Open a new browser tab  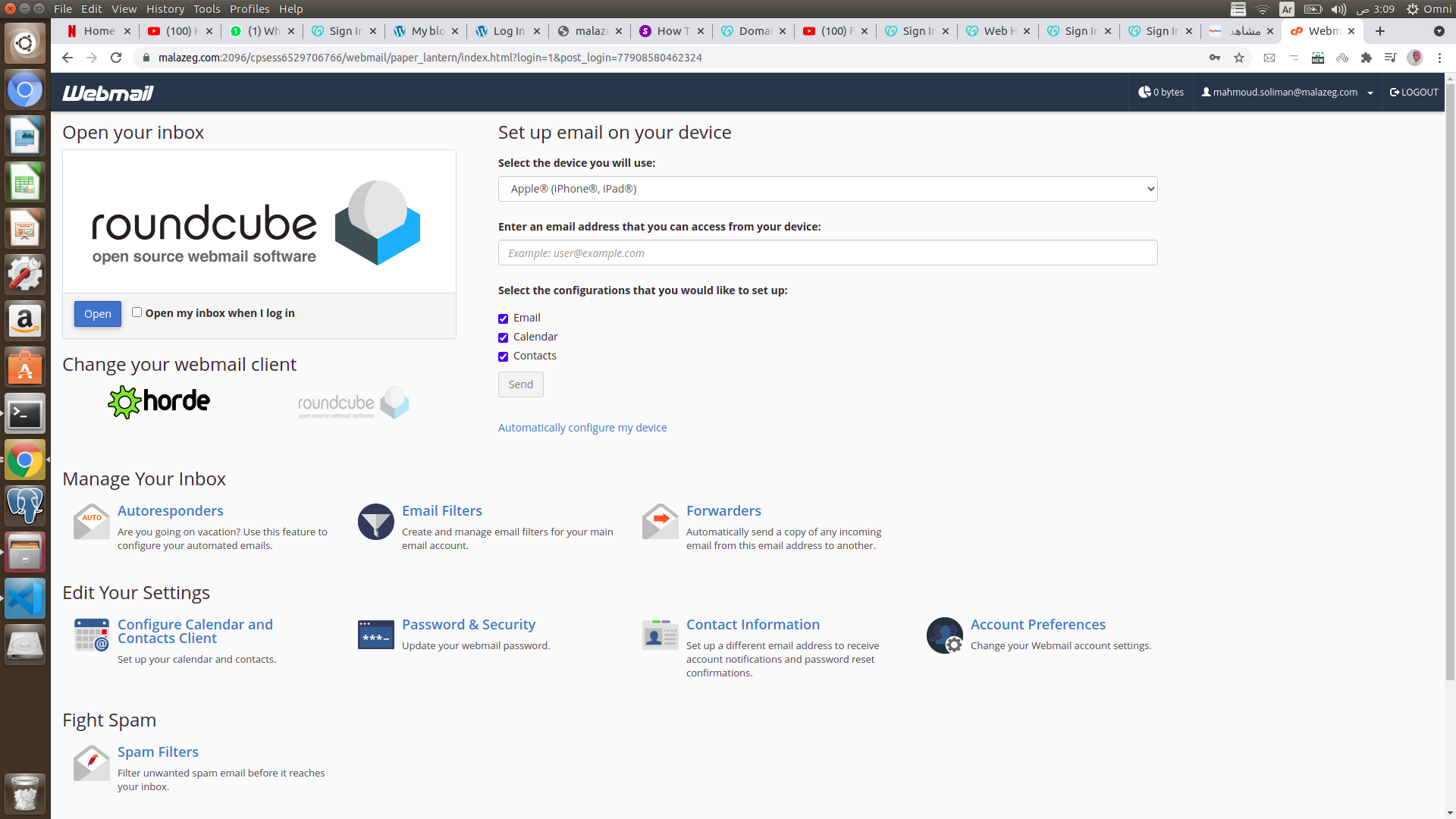(1380, 31)
